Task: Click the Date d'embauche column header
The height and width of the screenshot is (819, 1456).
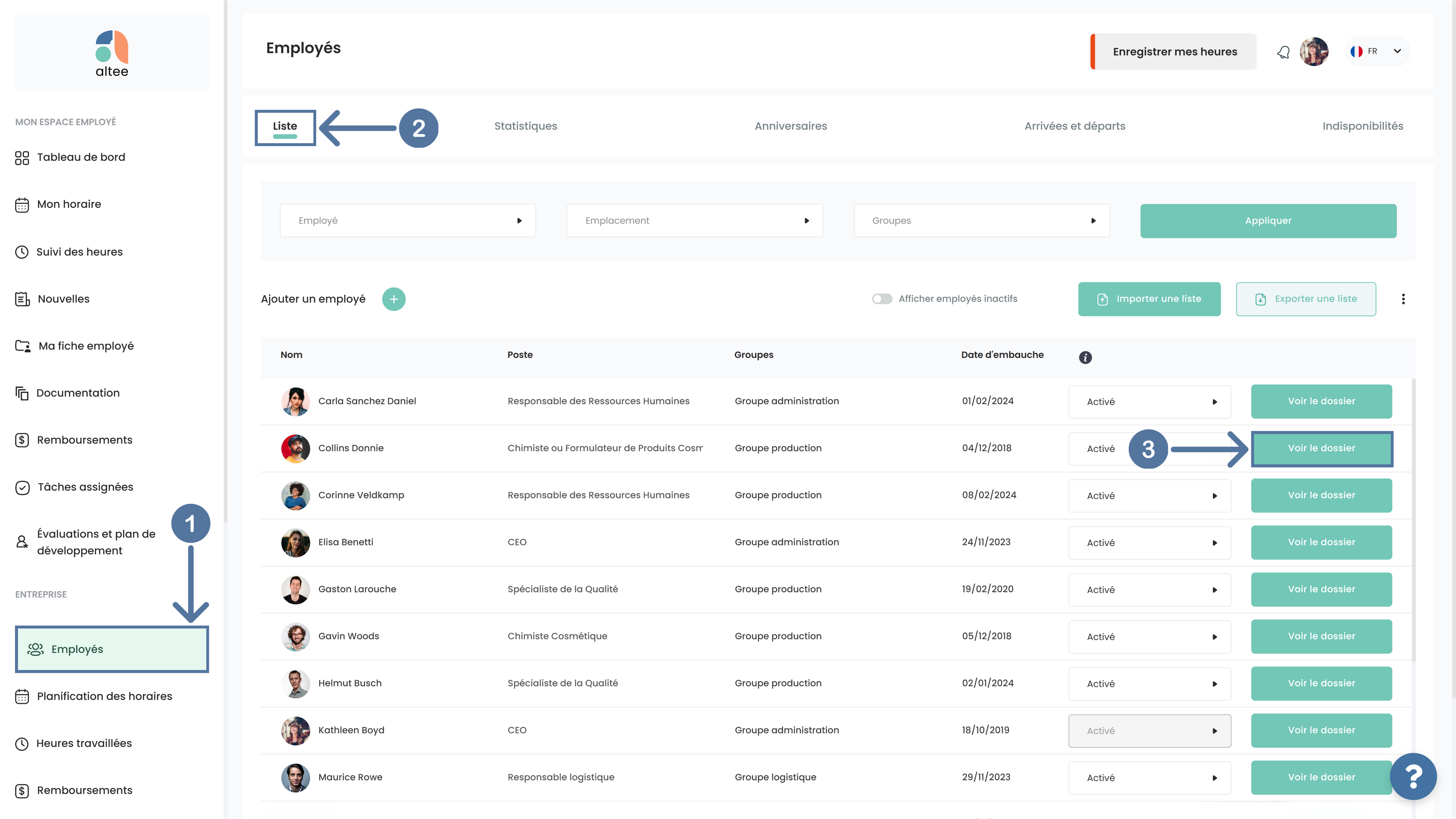Action: (x=1002, y=355)
